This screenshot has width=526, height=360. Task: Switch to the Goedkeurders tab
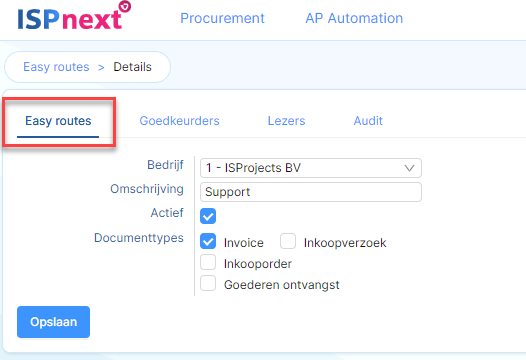[179, 121]
